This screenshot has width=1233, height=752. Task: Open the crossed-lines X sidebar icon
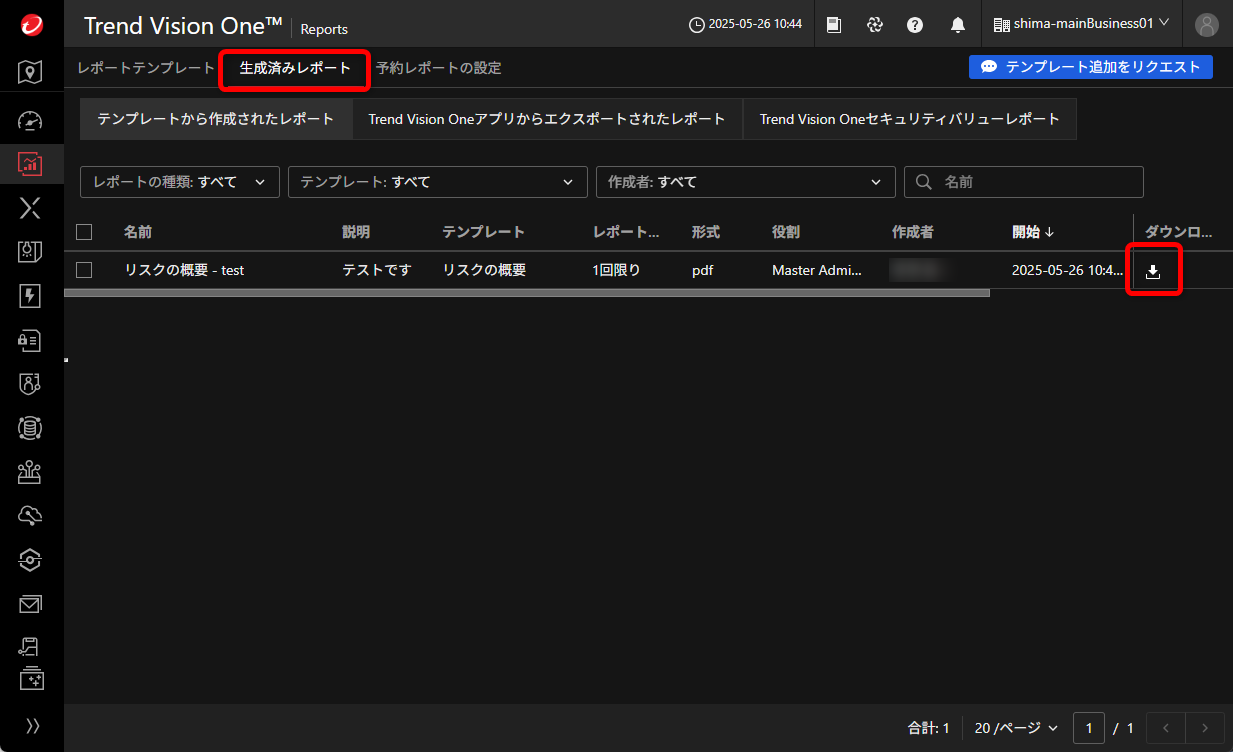tap(31, 208)
